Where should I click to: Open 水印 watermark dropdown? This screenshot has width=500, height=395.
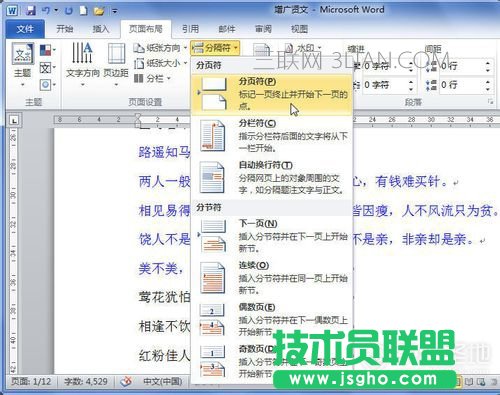[303, 48]
